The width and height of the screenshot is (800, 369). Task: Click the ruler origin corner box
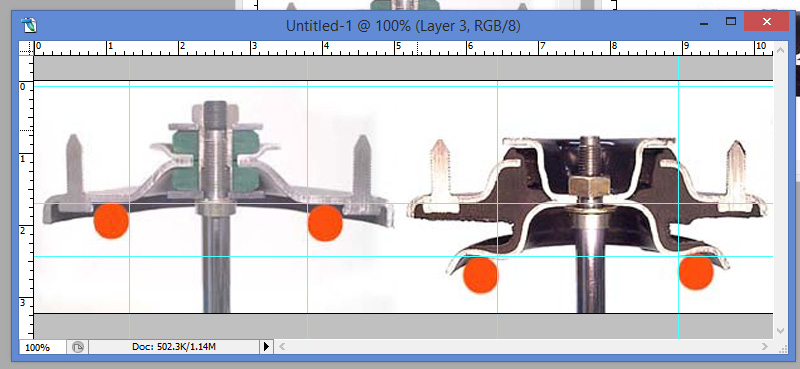[26, 48]
